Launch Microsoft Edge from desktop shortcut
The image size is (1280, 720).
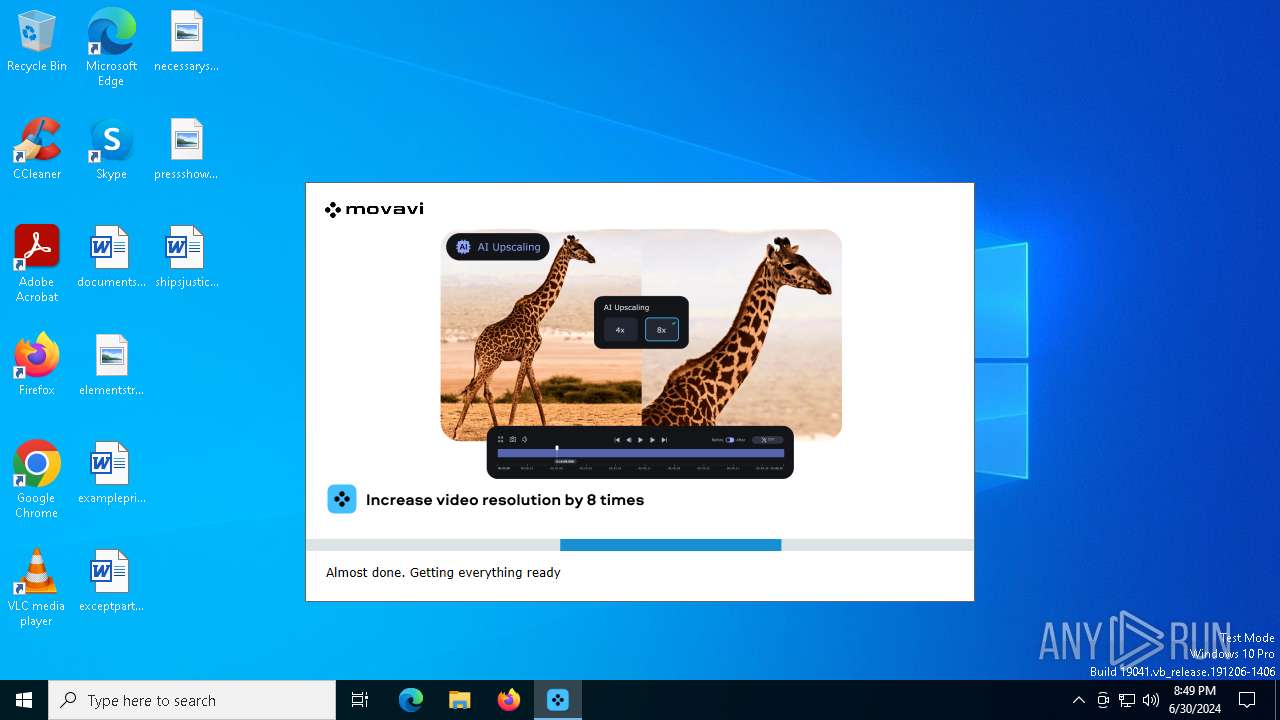coord(111,47)
